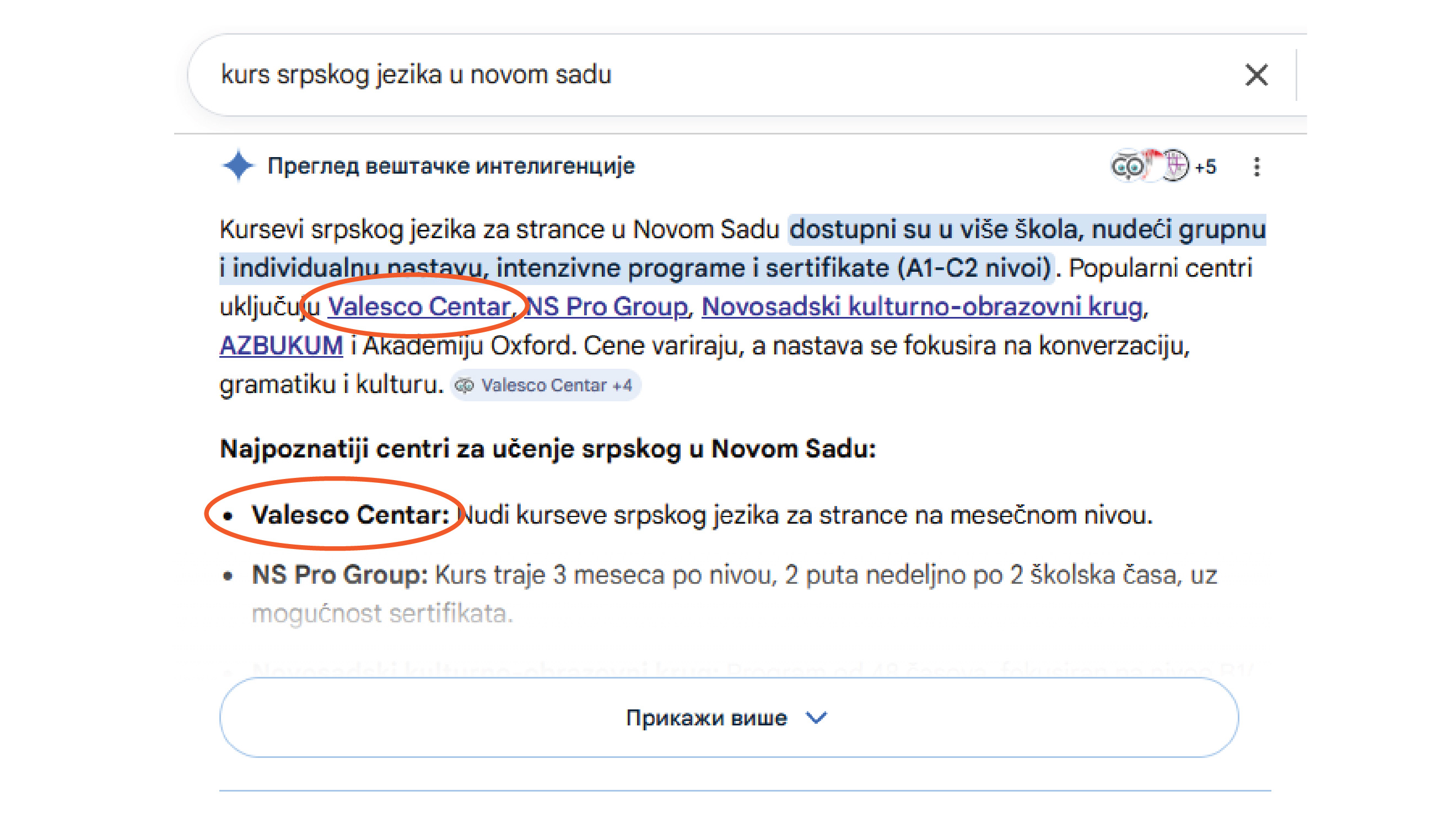The image size is (1456, 834).
Task: Show the +5 additional sources
Action: [1206, 166]
